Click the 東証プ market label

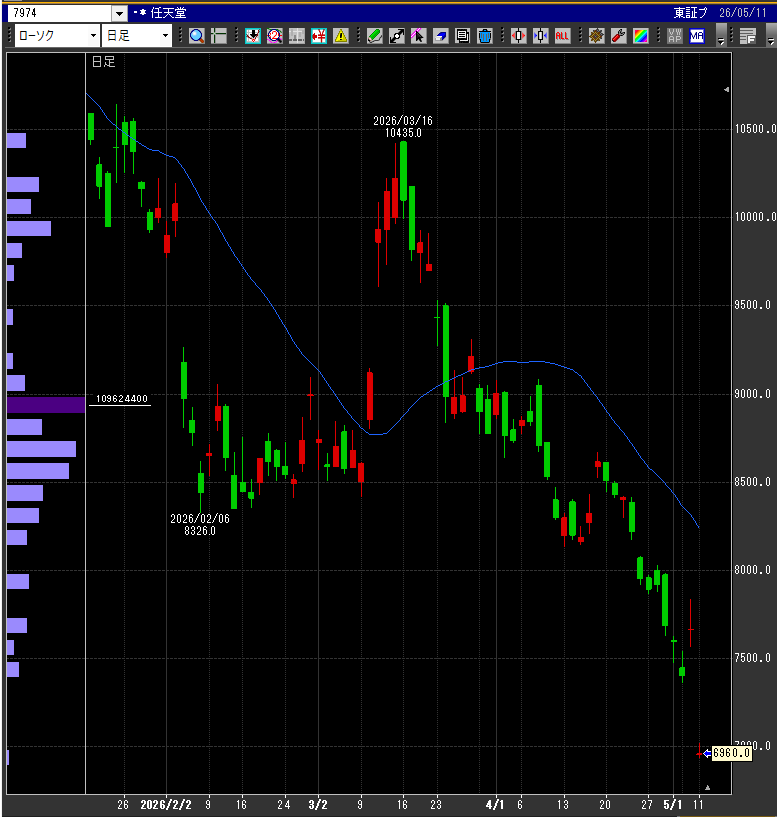pyautogui.click(x=690, y=13)
